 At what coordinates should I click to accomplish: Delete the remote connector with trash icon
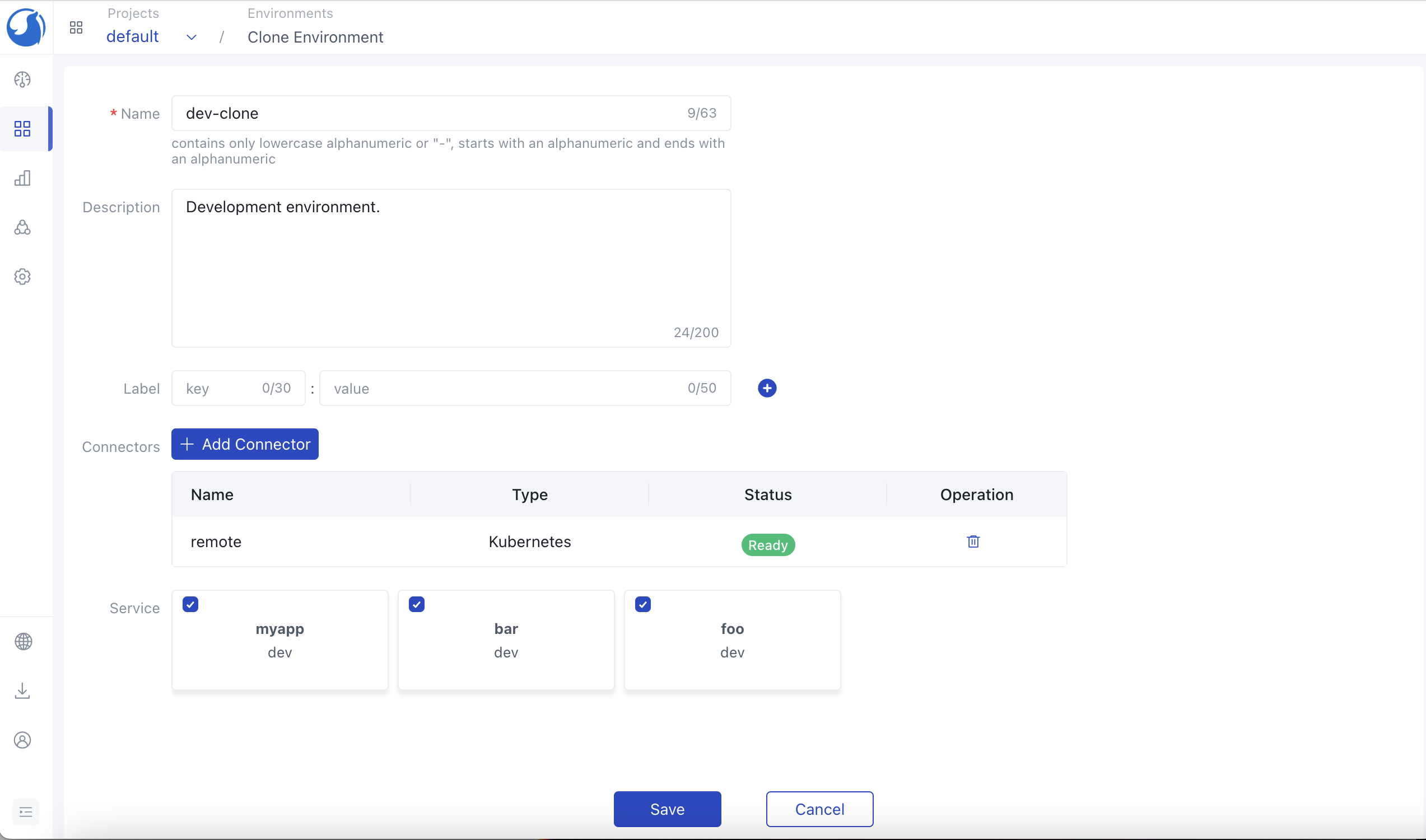coord(972,542)
